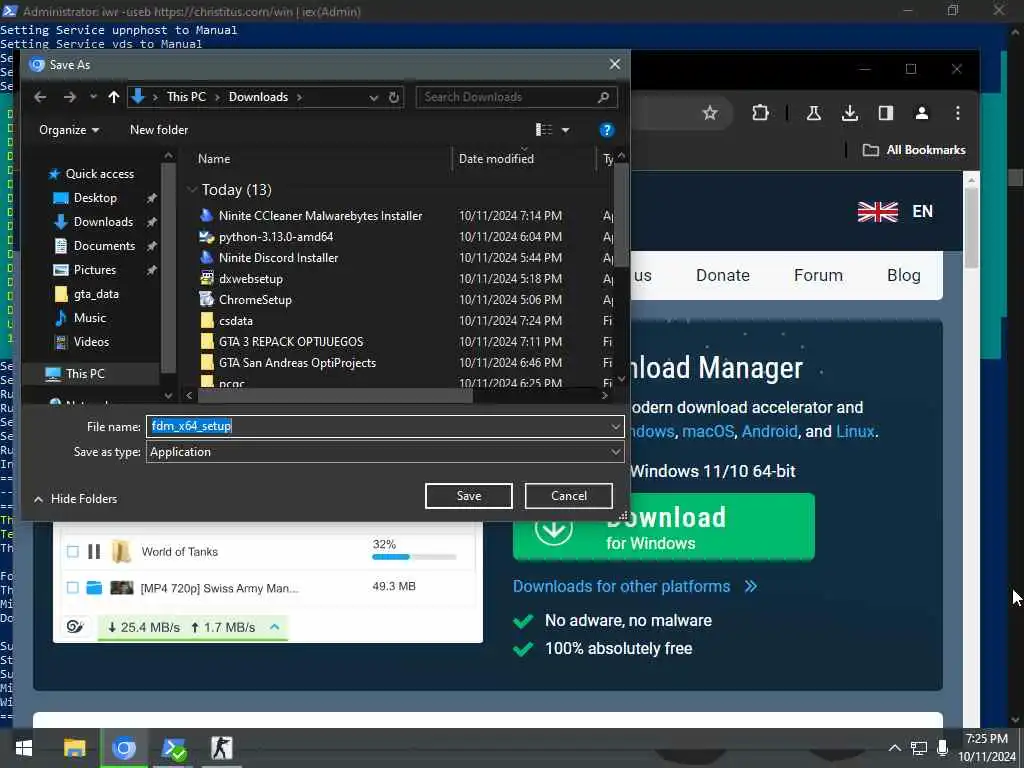The image size is (1024, 768).
Task: Select gta_data folder in sidebar
Action: point(96,294)
